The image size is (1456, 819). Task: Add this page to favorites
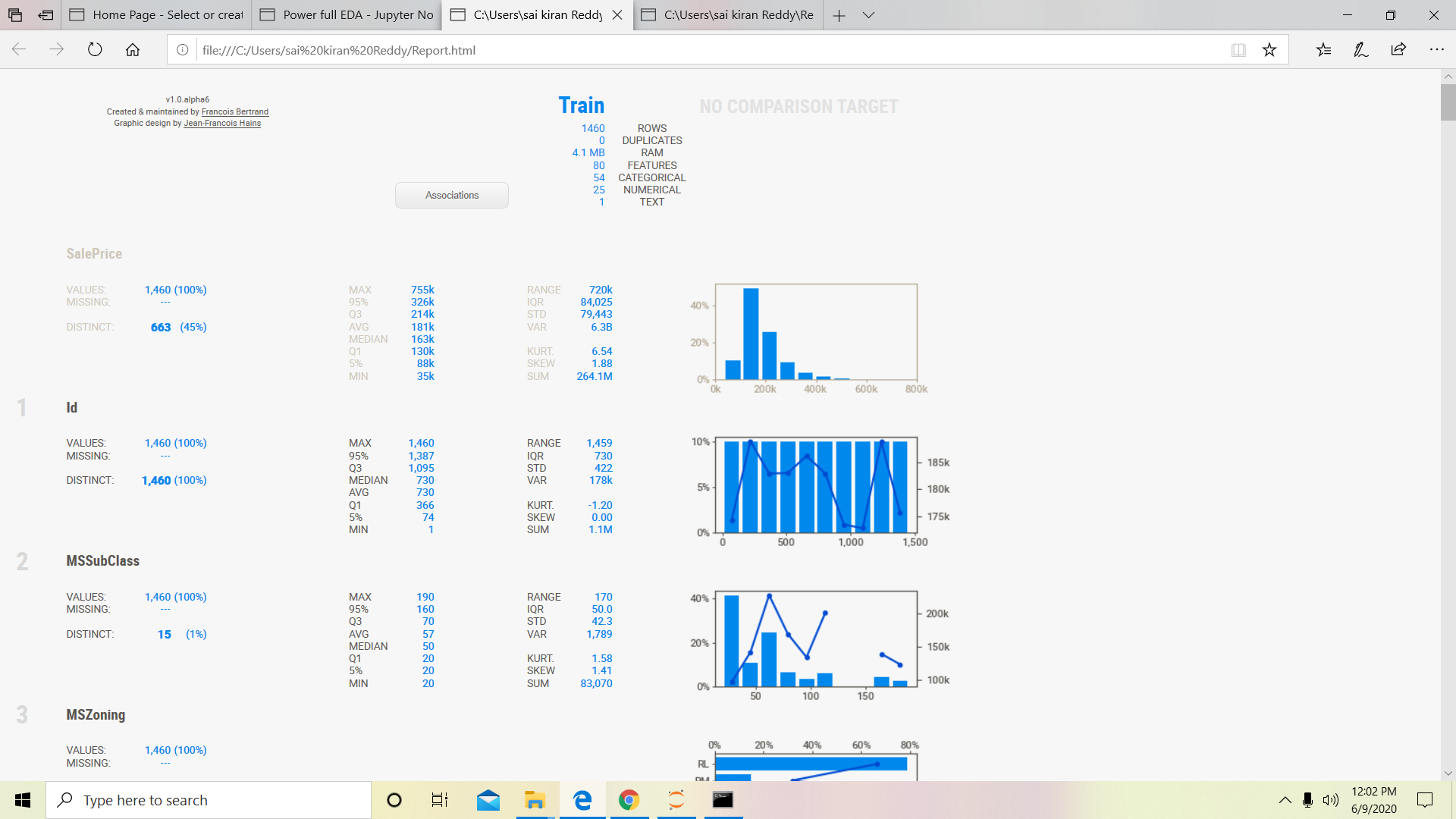tap(1269, 49)
